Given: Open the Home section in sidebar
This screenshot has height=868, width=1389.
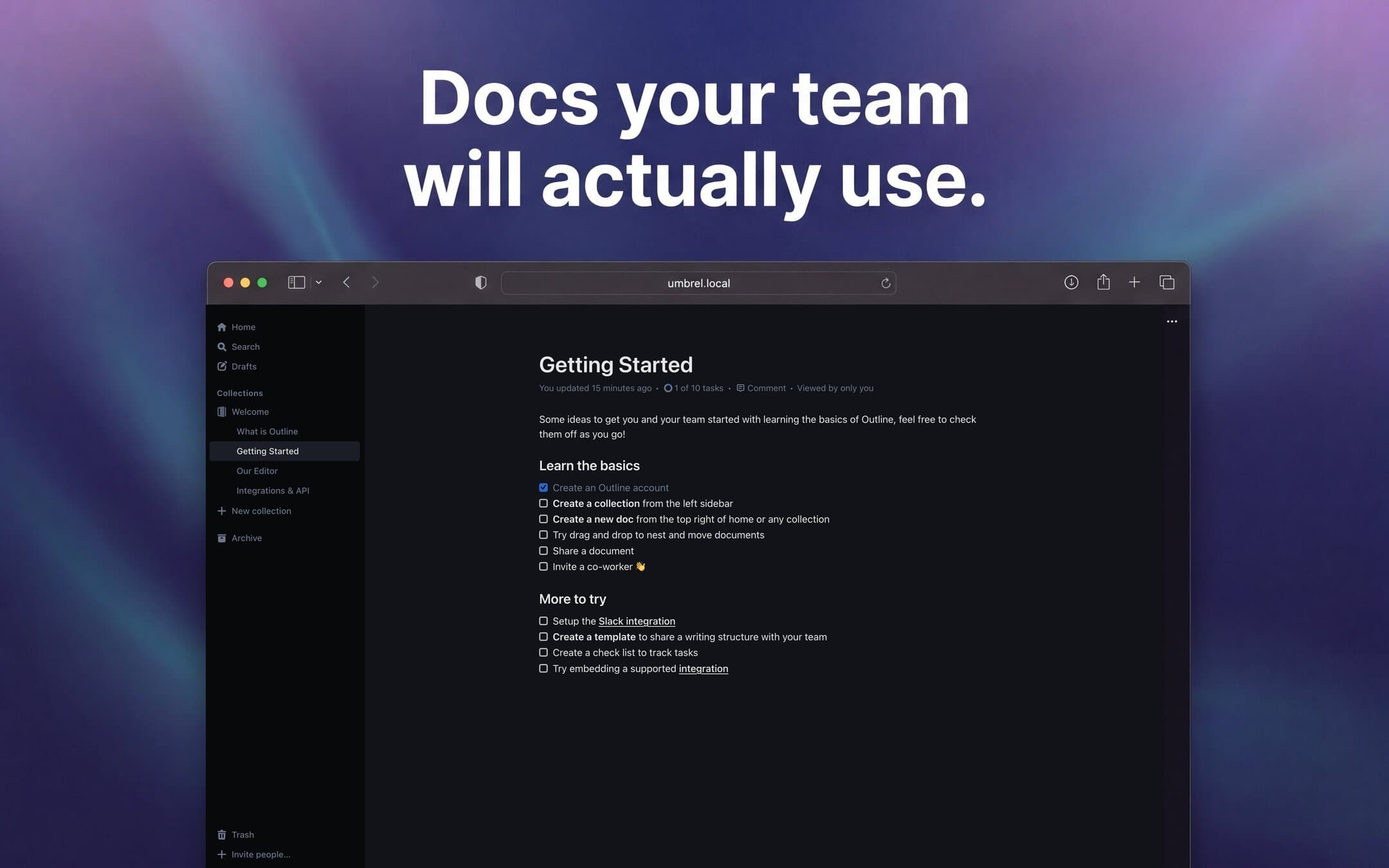Looking at the screenshot, I should (243, 327).
